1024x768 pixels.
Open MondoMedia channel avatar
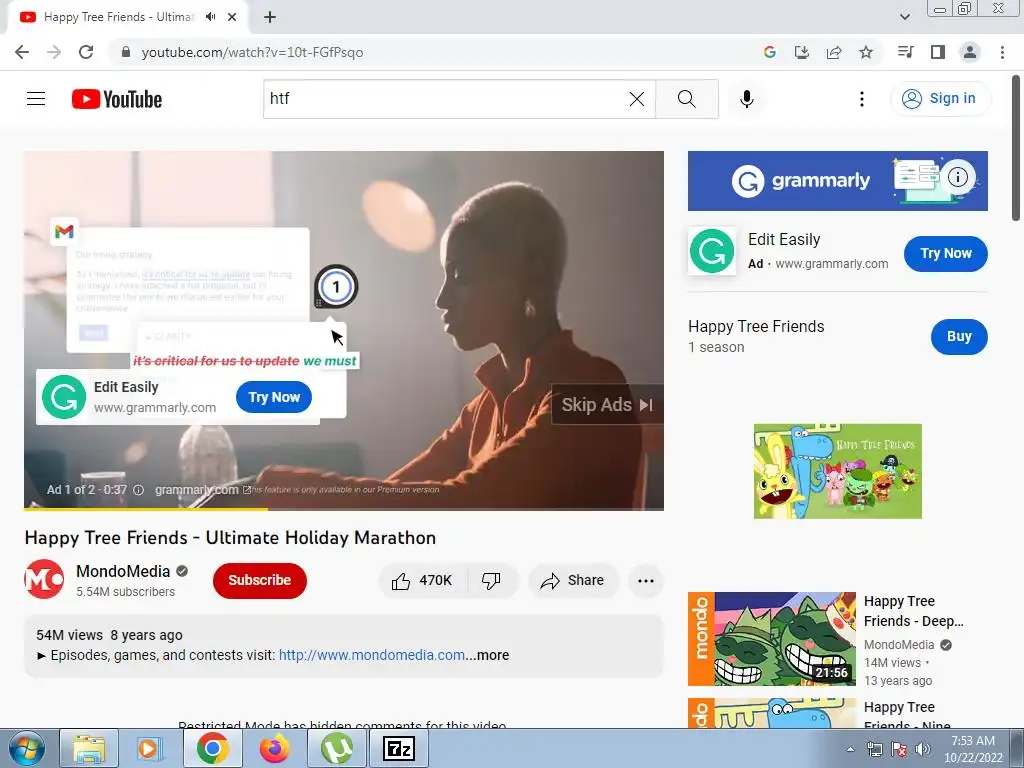point(44,579)
